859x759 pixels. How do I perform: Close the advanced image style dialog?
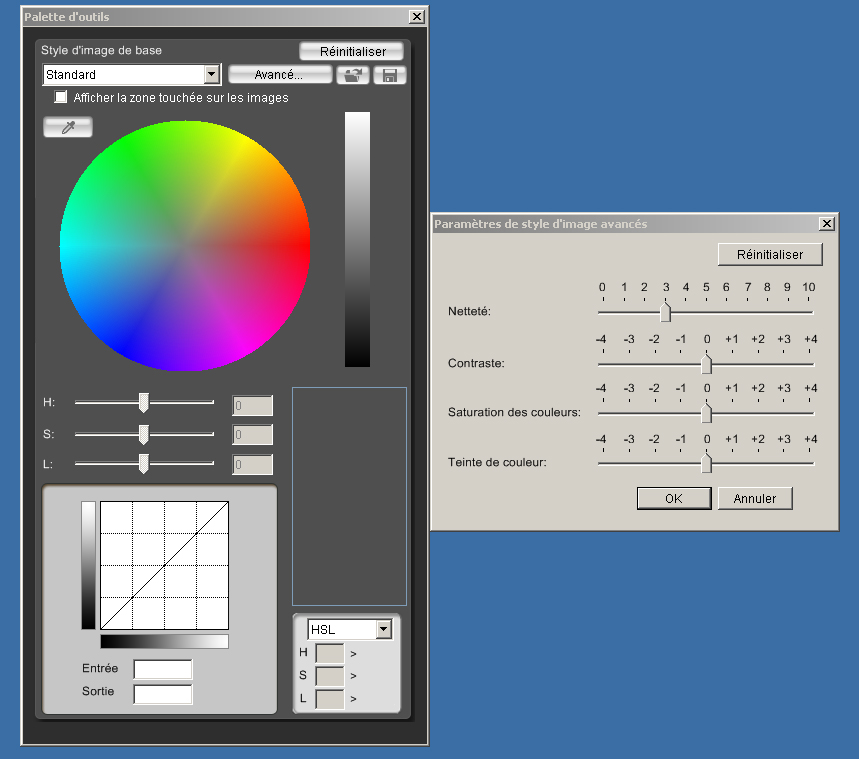pos(826,224)
